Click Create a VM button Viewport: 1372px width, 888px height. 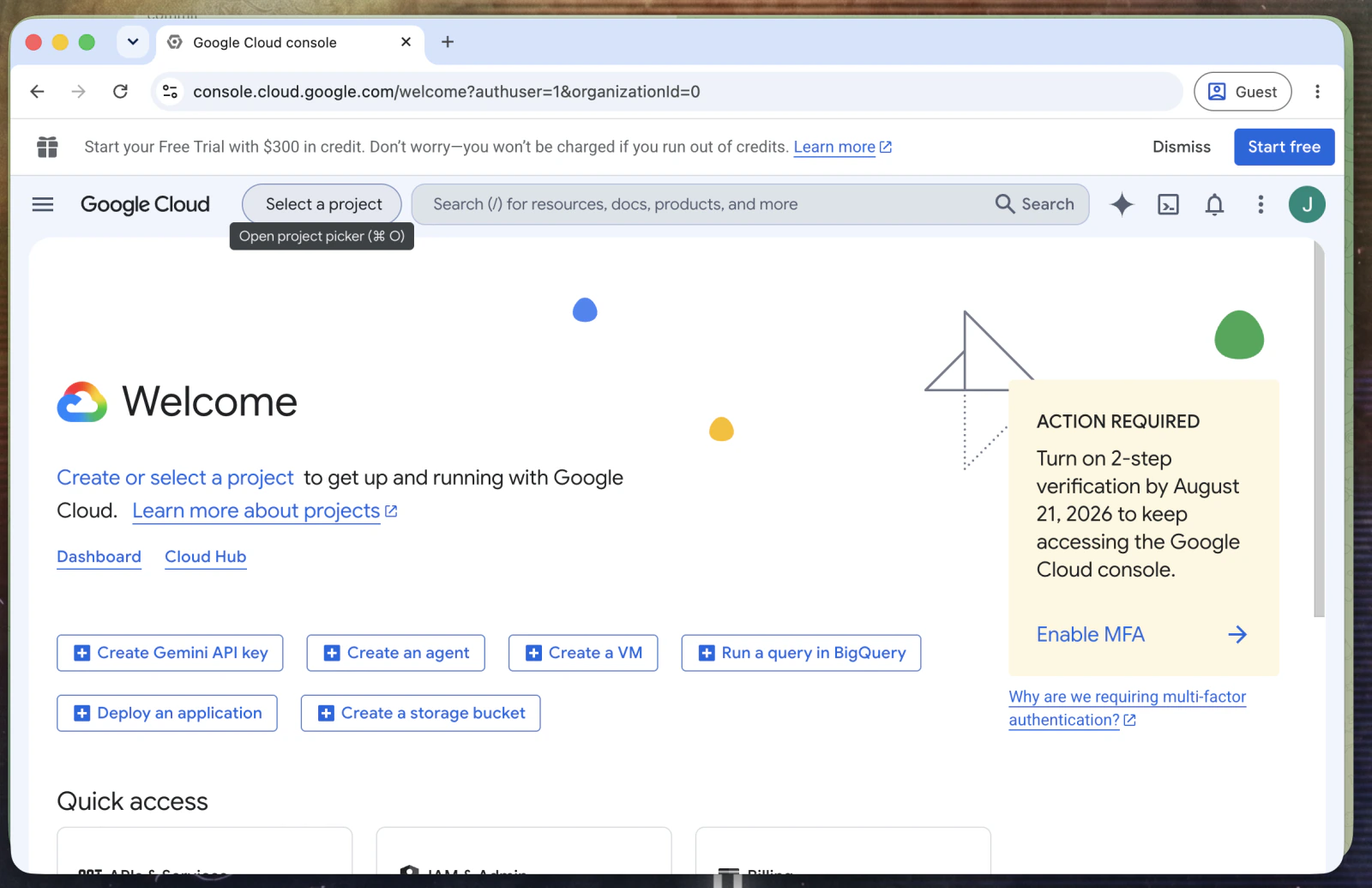click(x=583, y=653)
